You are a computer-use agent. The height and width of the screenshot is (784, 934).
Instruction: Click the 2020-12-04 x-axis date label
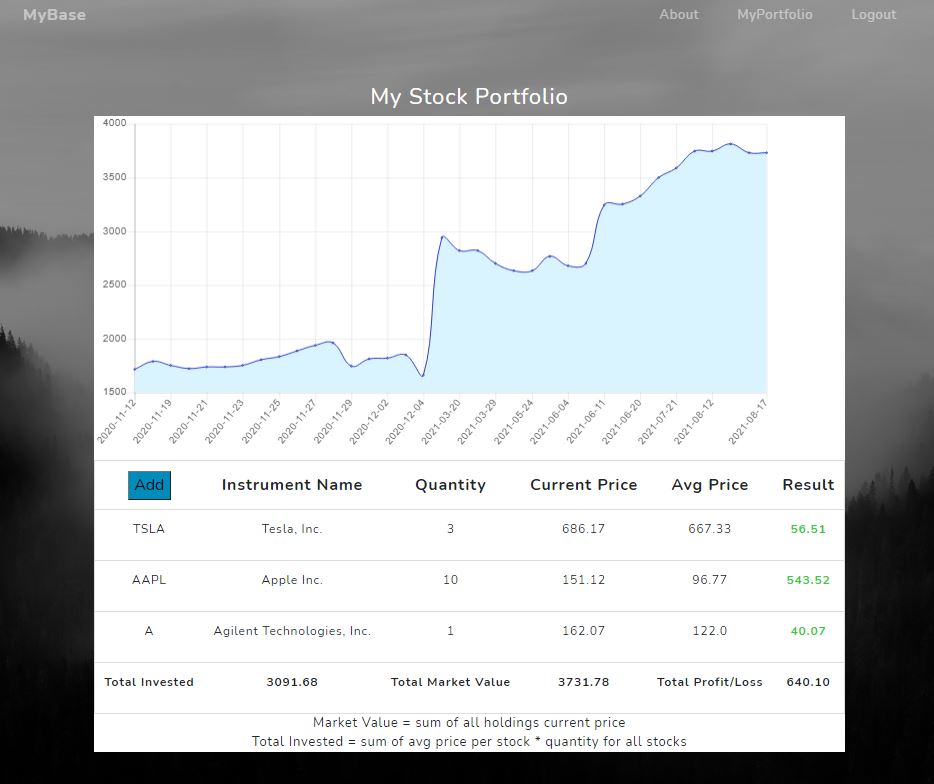click(405, 422)
